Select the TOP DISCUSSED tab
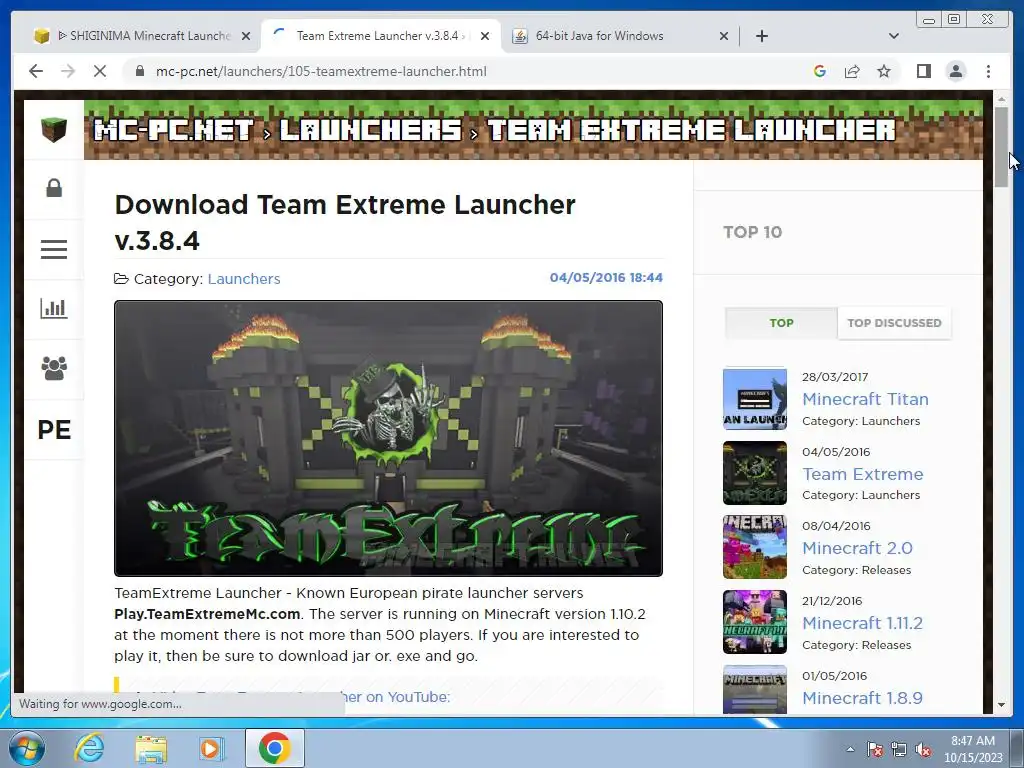 click(x=894, y=323)
